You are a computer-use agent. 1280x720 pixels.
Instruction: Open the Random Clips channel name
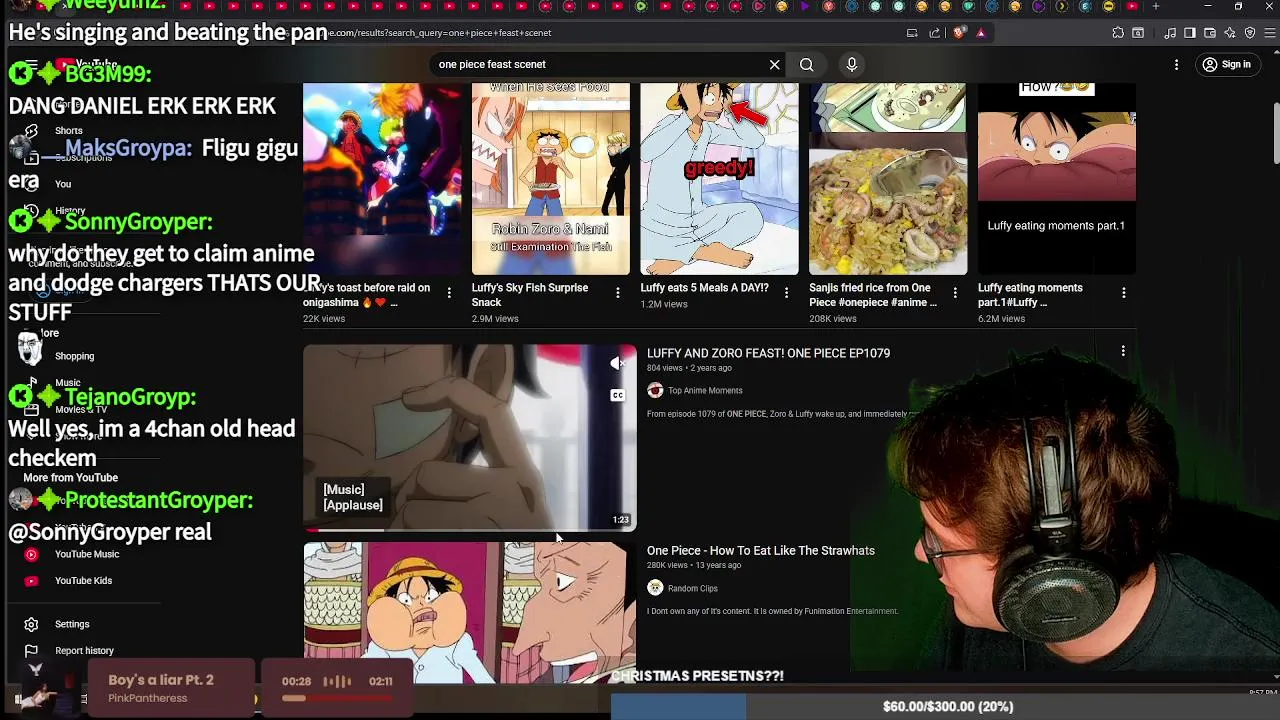[x=693, y=589]
